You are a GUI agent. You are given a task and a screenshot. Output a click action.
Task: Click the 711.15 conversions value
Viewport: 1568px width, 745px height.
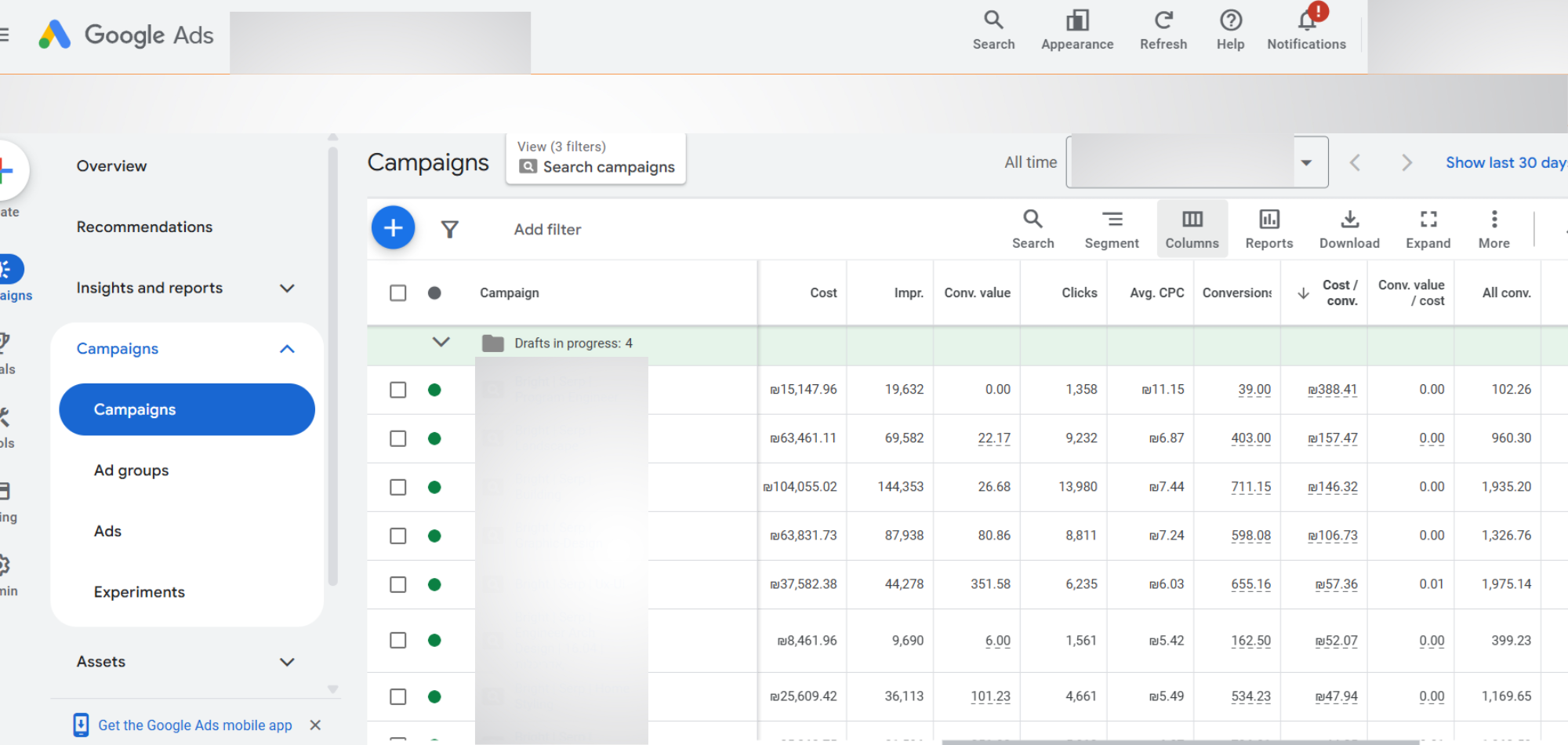click(1251, 487)
